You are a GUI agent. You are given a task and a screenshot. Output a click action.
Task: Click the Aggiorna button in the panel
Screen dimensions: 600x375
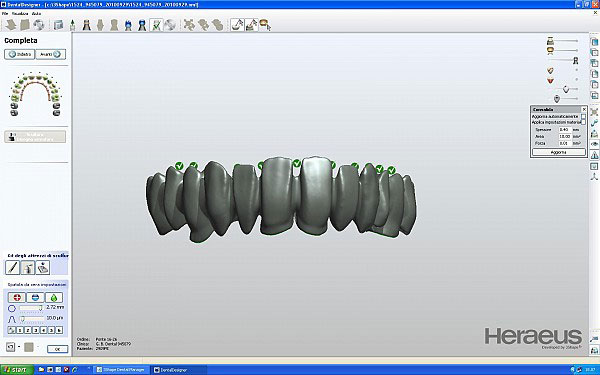[x=559, y=152]
